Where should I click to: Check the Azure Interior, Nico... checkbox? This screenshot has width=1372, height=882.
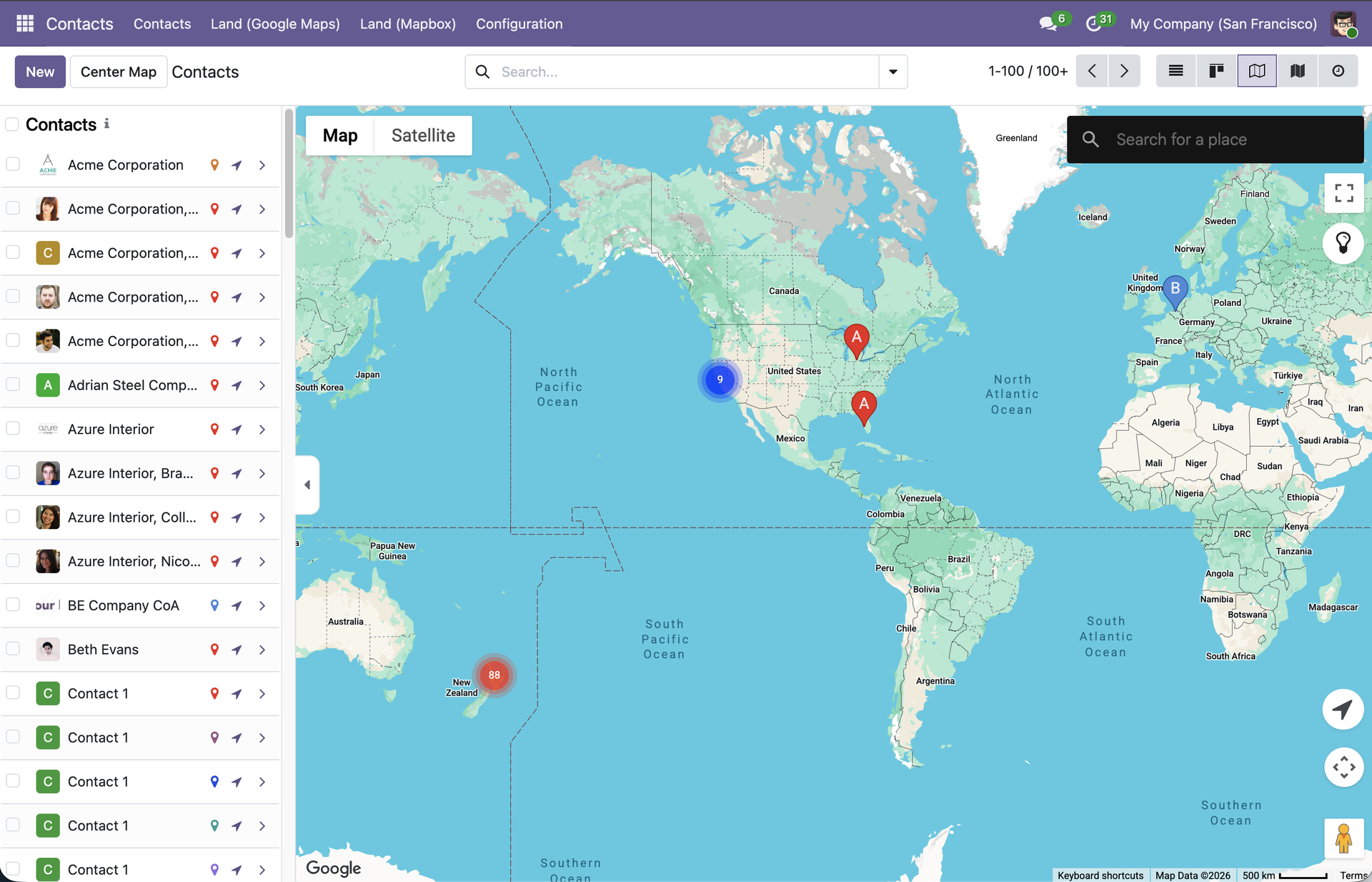(x=13, y=560)
